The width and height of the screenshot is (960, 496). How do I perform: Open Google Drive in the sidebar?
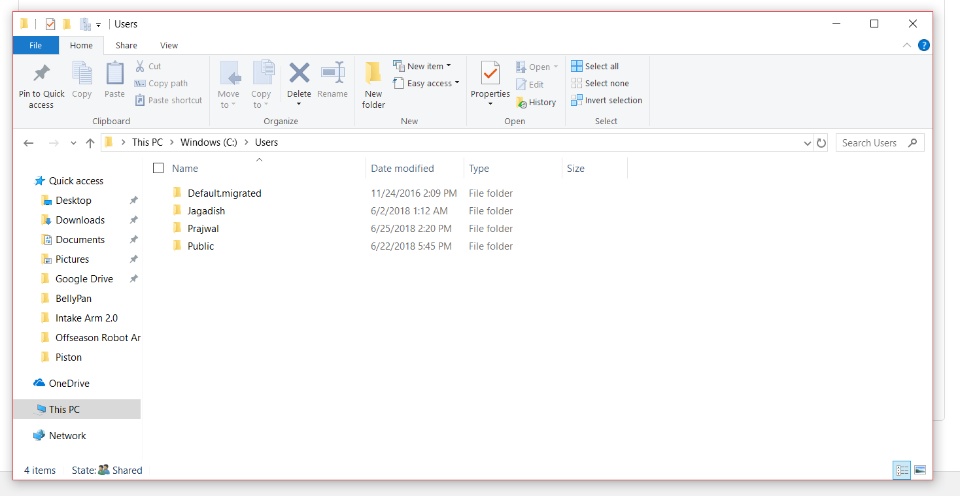click(x=84, y=279)
